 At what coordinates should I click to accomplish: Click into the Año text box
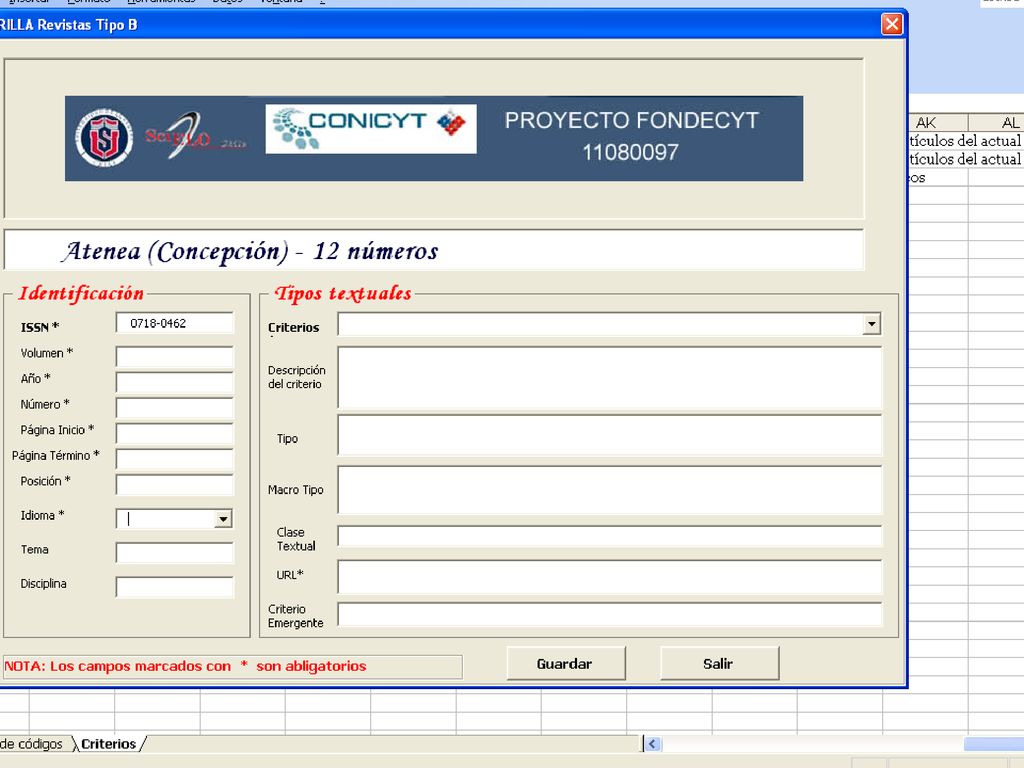click(174, 382)
